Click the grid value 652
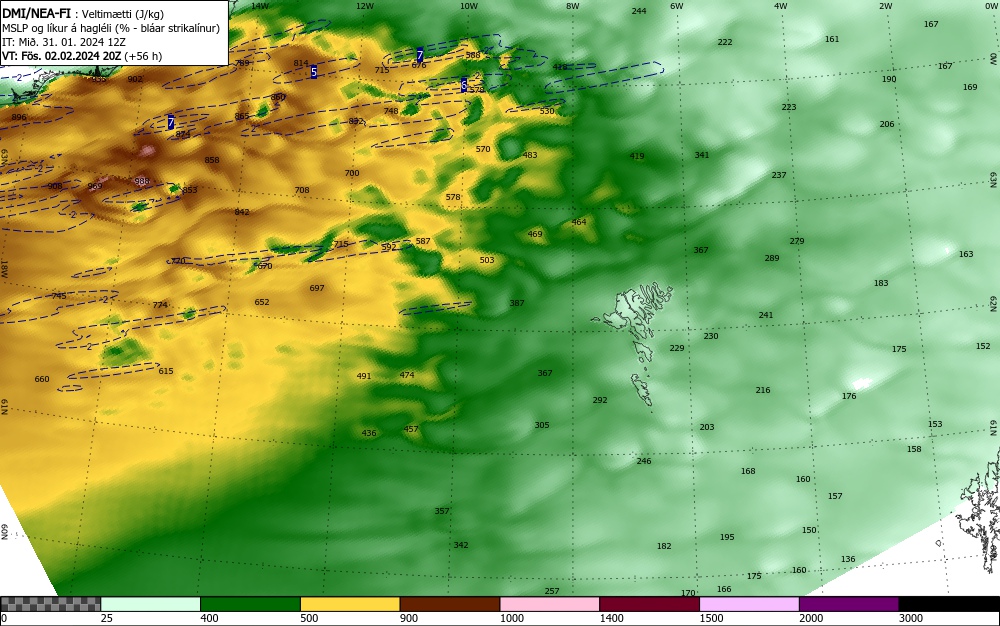The width and height of the screenshot is (1000, 626). (262, 302)
